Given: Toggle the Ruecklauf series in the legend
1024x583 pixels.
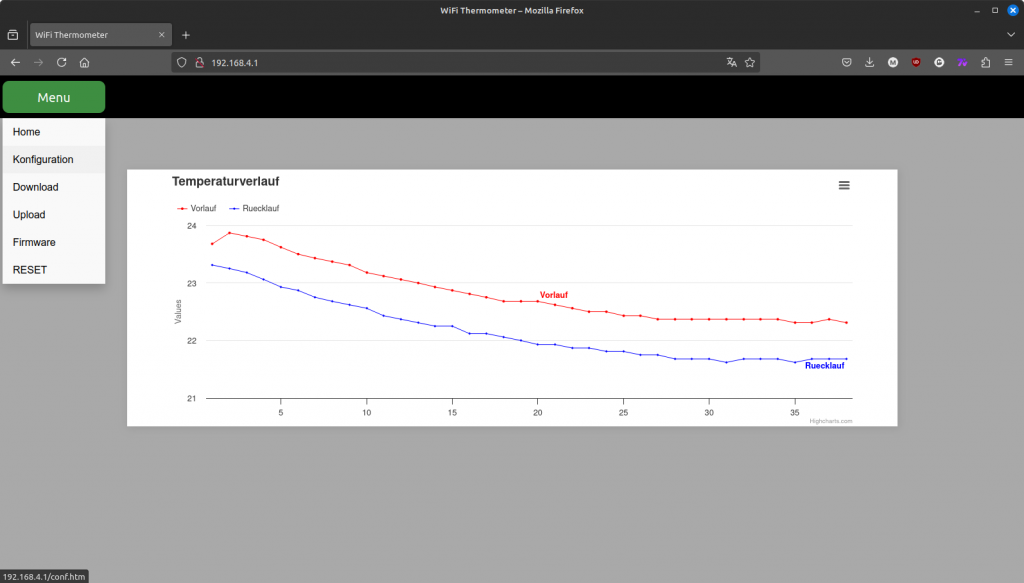Looking at the screenshot, I should tap(255, 208).
